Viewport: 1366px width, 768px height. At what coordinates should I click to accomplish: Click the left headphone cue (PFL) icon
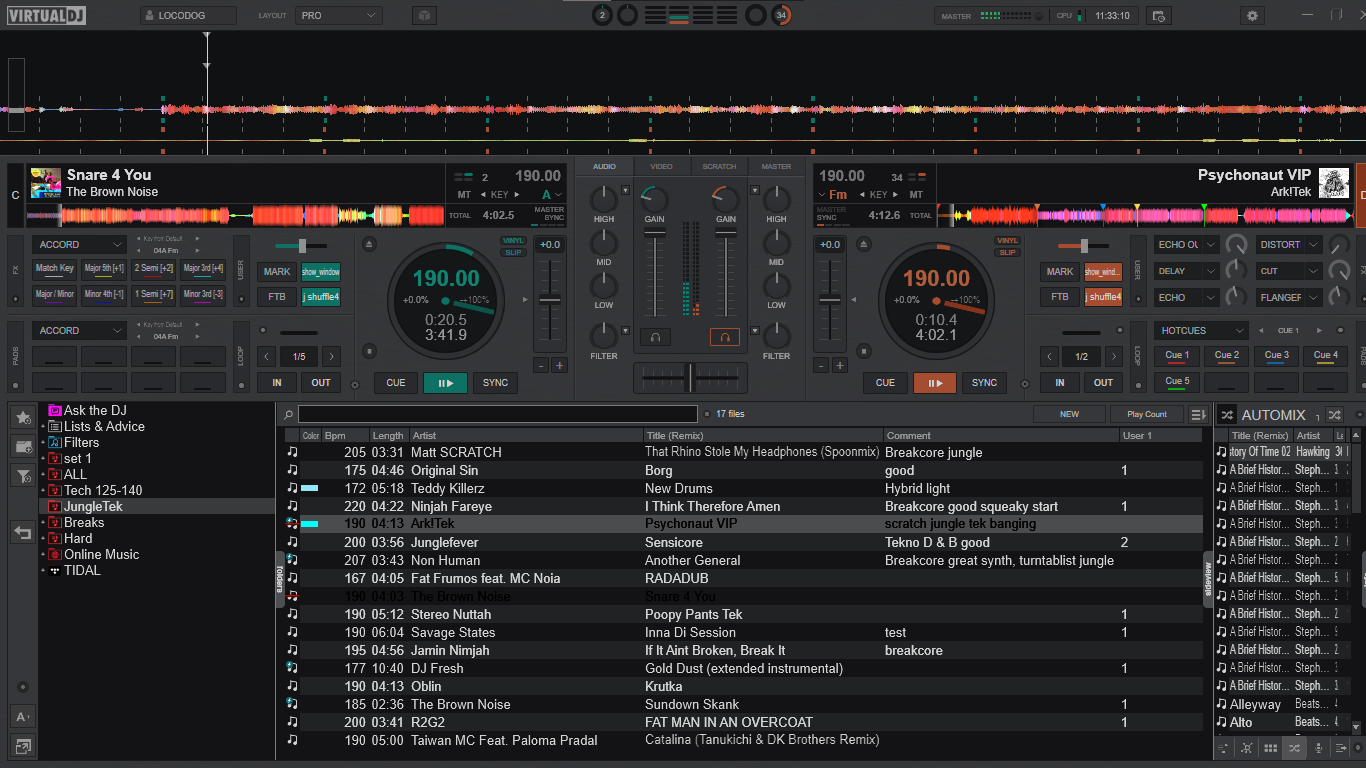point(655,337)
